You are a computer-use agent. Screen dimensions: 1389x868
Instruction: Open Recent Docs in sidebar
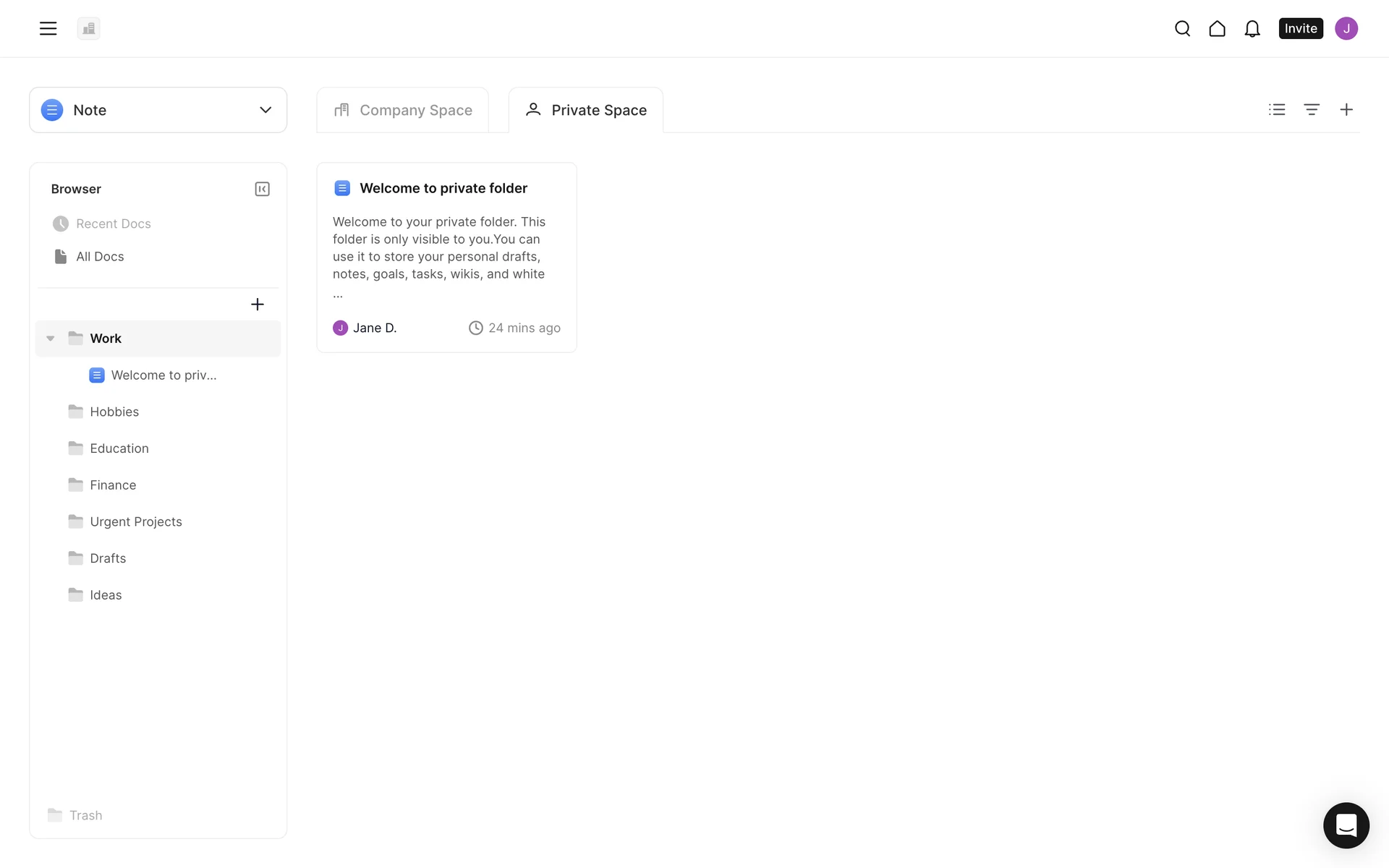(x=113, y=224)
